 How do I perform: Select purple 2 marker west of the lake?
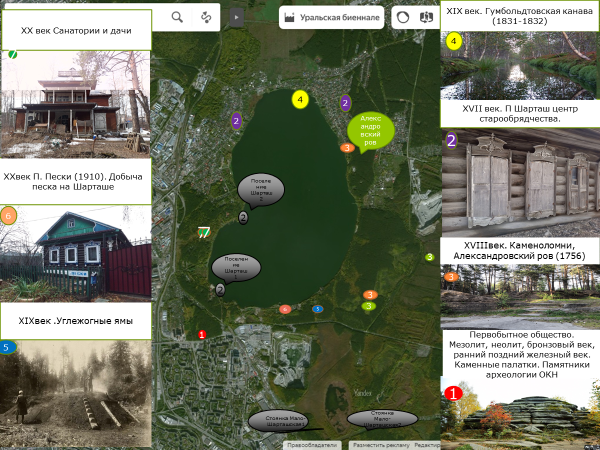236,121
